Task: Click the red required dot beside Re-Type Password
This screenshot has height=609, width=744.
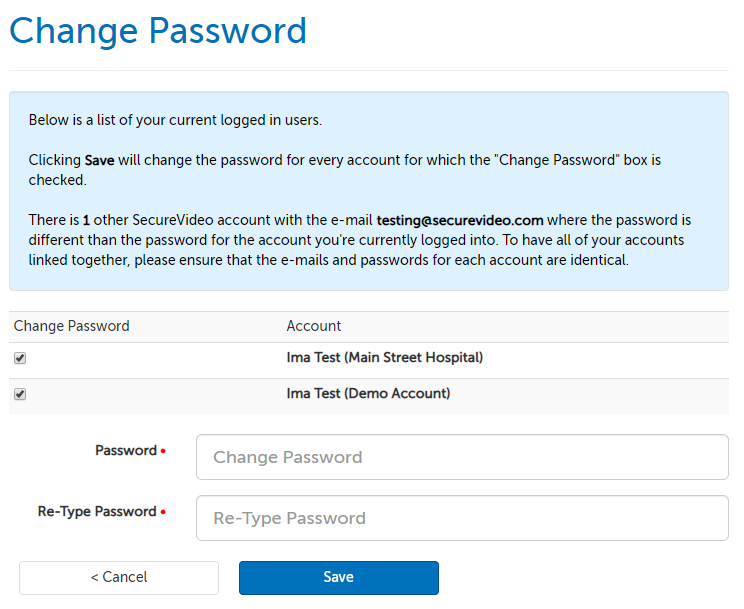Action: click(163, 513)
